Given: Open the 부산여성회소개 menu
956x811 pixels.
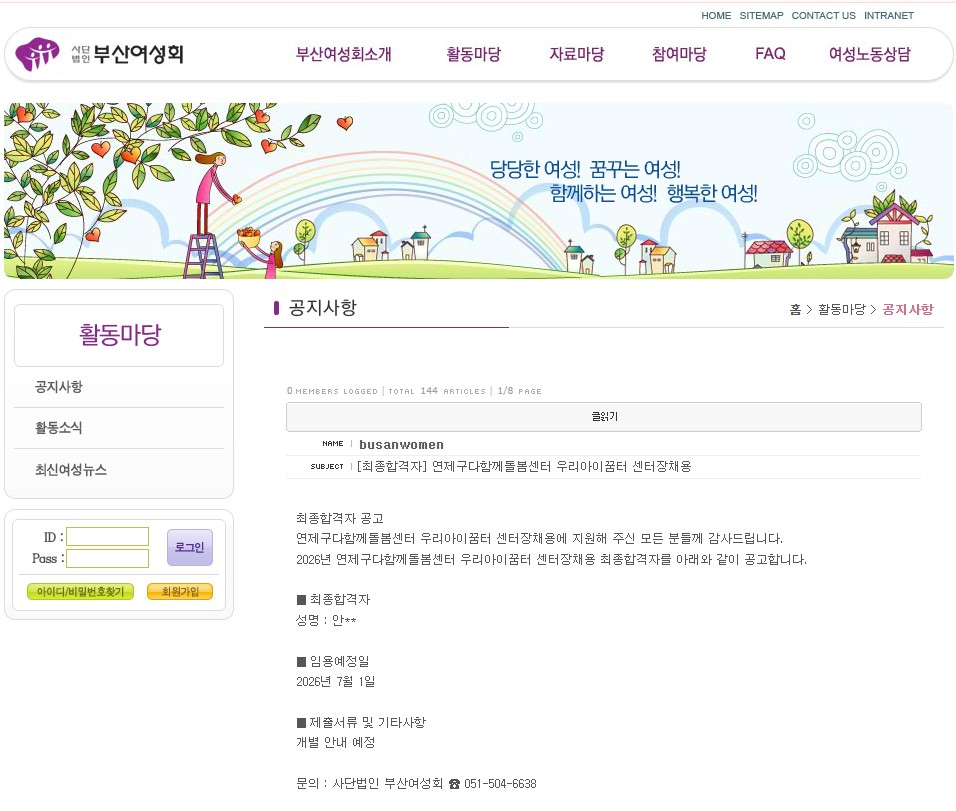Looking at the screenshot, I should [343, 54].
